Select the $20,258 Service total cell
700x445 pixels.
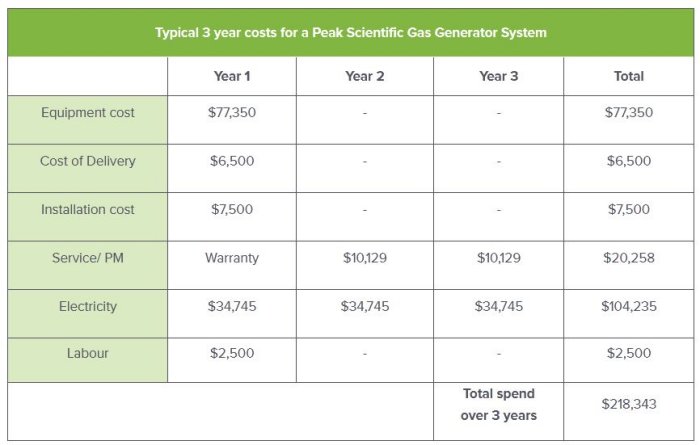click(x=629, y=258)
